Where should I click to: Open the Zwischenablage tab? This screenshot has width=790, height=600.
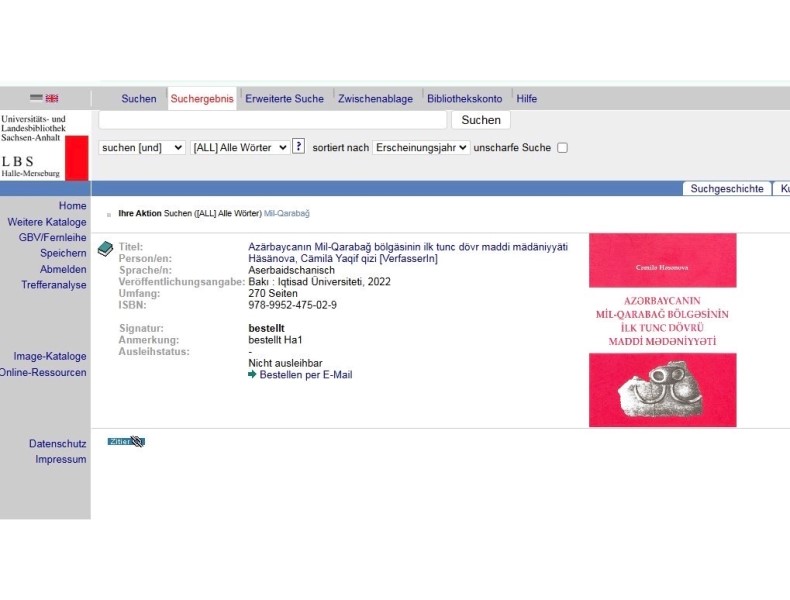tap(375, 99)
